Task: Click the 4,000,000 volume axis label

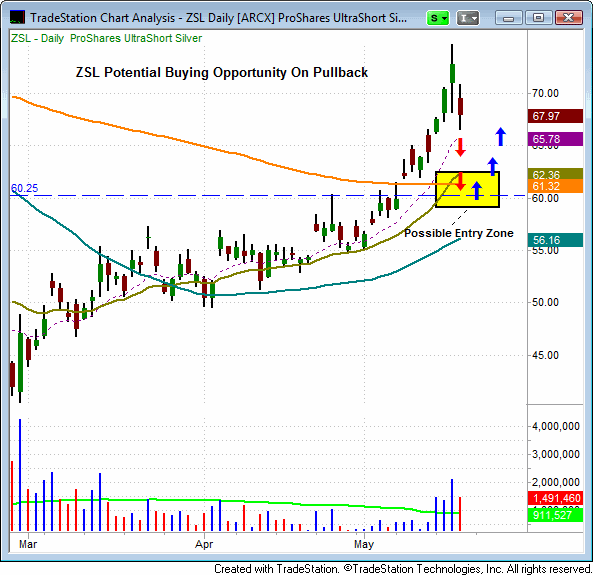Action: [x=556, y=426]
